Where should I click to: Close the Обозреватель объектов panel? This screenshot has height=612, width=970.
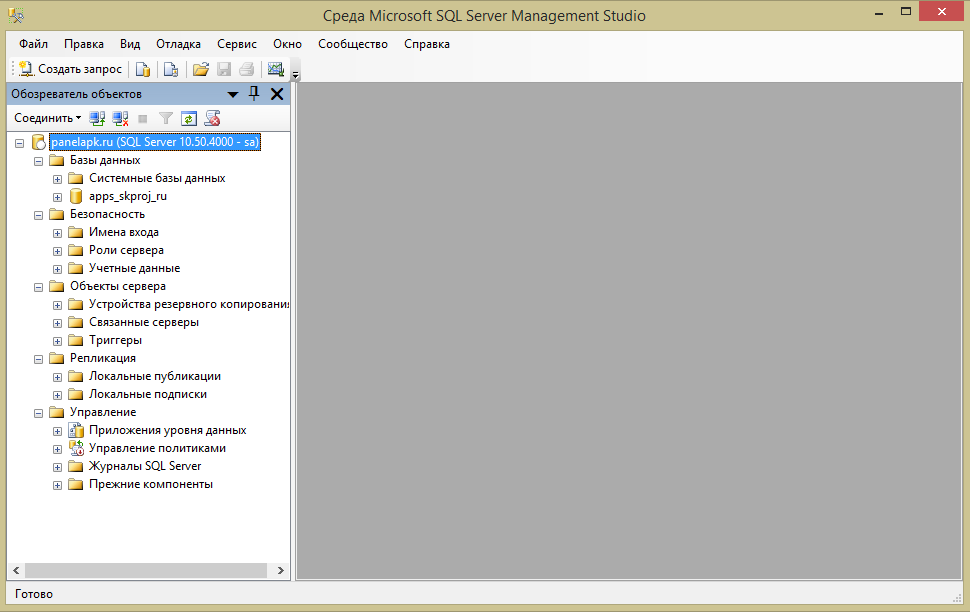pyautogui.click(x=277, y=94)
